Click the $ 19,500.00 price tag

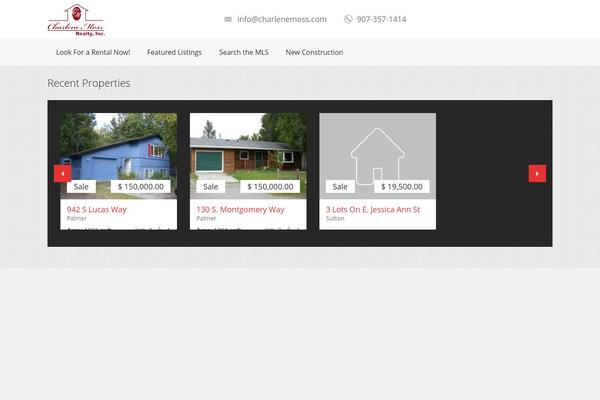coord(402,187)
